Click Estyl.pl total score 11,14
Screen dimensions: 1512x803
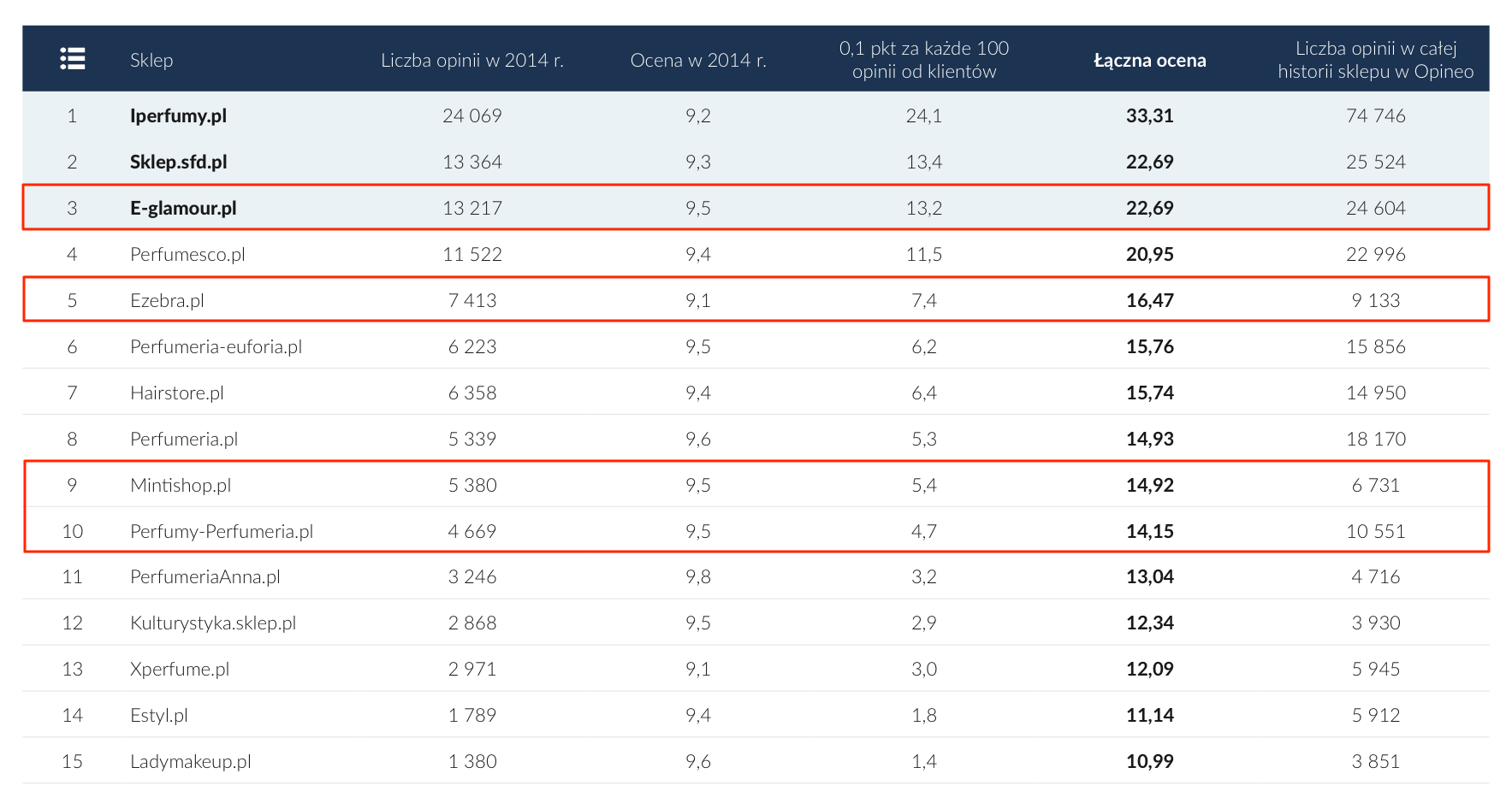point(1150,715)
